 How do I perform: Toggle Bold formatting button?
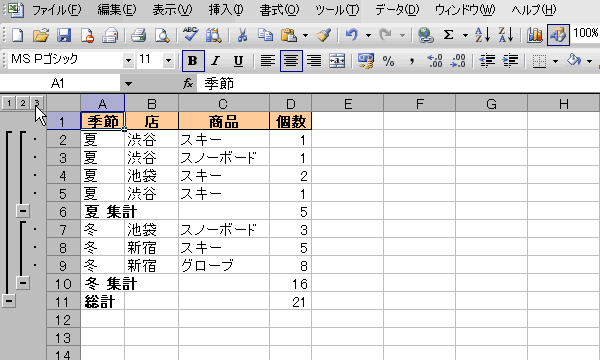click(x=193, y=61)
